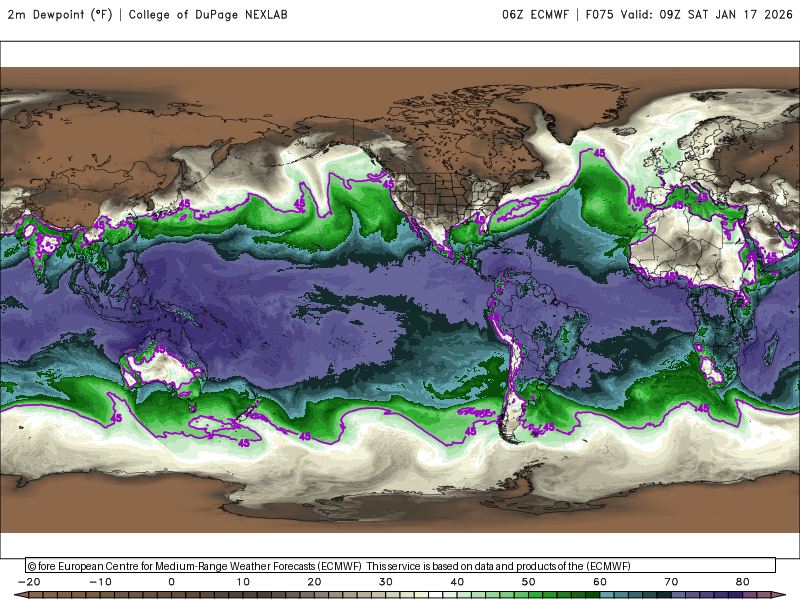Click the 10 colorbar tick label
The width and height of the screenshot is (800, 600).
[243, 582]
